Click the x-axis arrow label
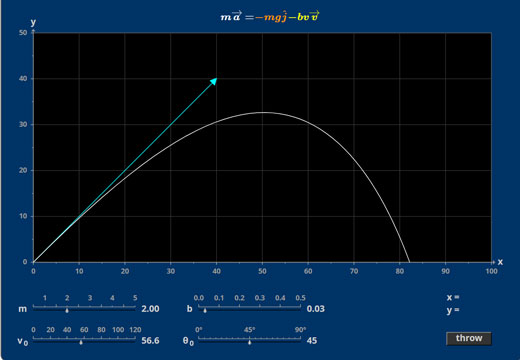Image resolution: width=520 pixels, height=360 pixels. tap(500, 262)
